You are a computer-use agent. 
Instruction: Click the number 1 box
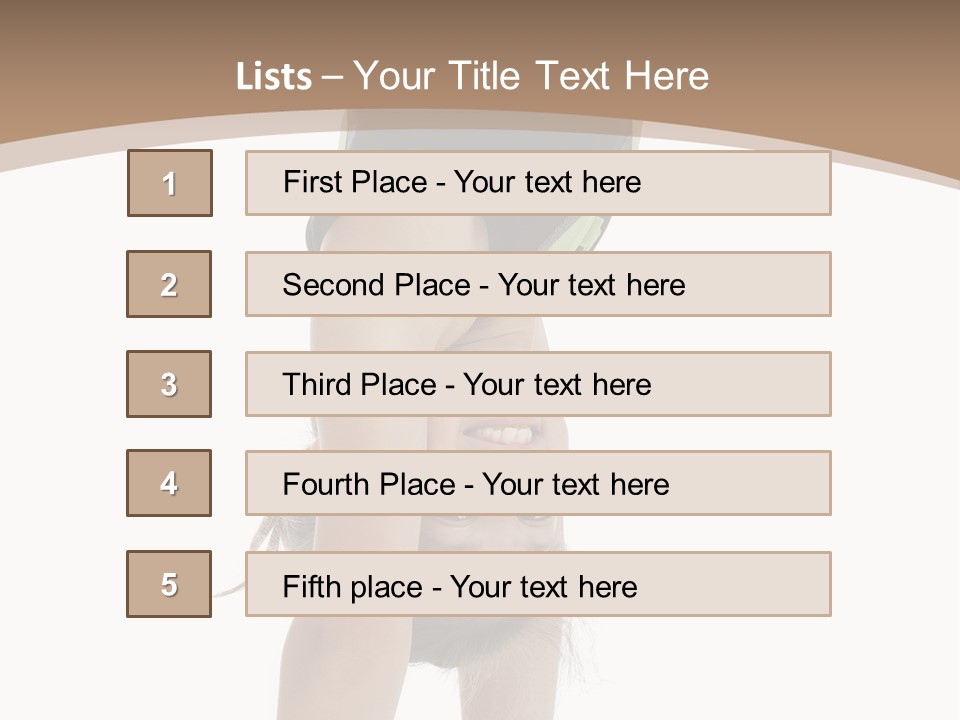pos(169,183)
